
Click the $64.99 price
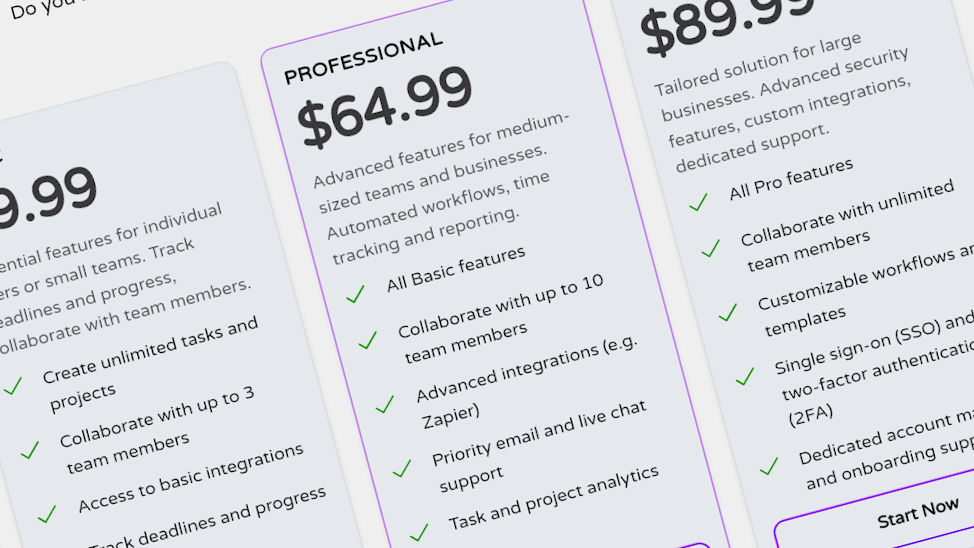(385, 107)
